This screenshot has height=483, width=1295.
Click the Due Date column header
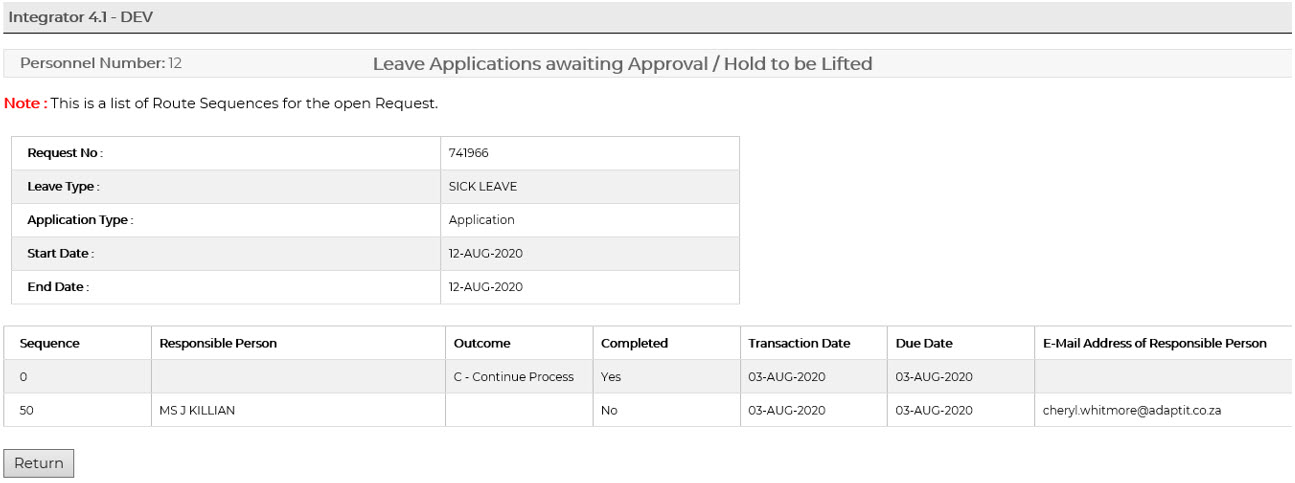coord(924,343)
